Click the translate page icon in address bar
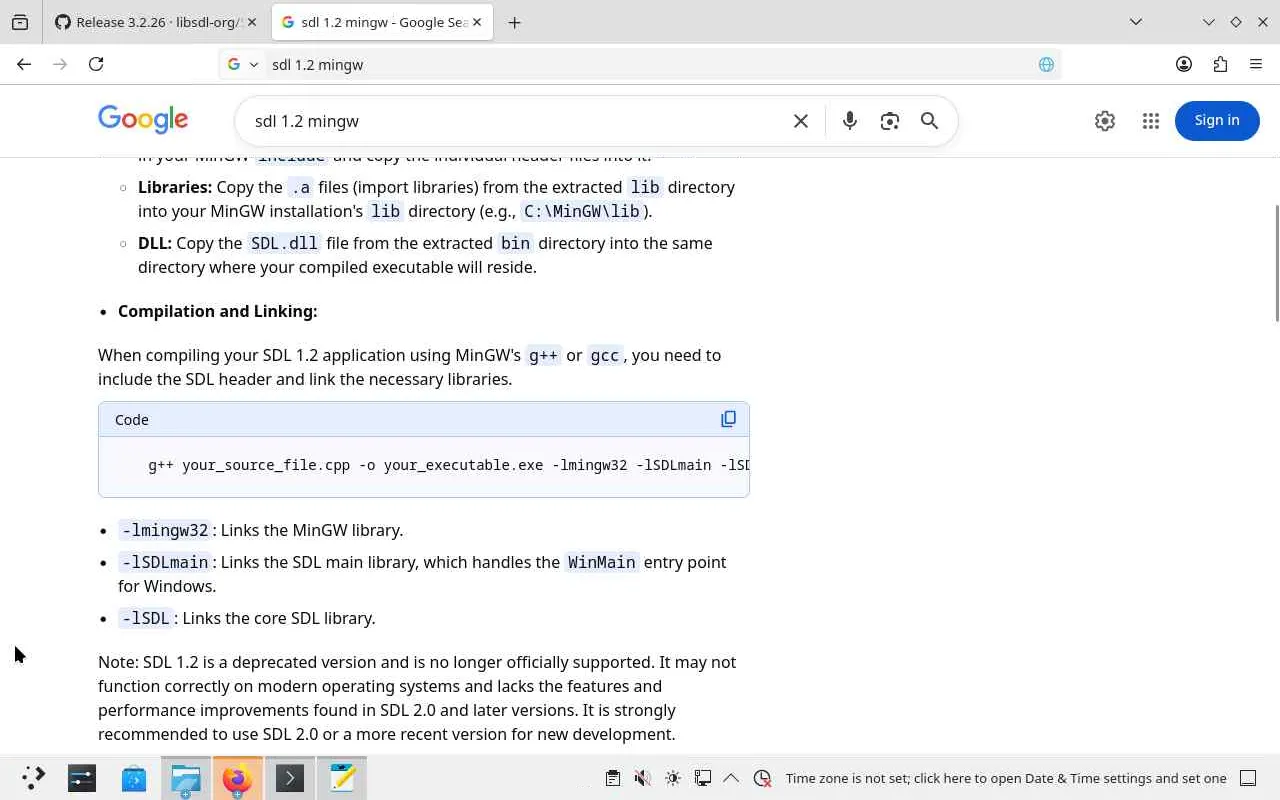Viewport: 1280px width, 800px height. click(1046, 64)
